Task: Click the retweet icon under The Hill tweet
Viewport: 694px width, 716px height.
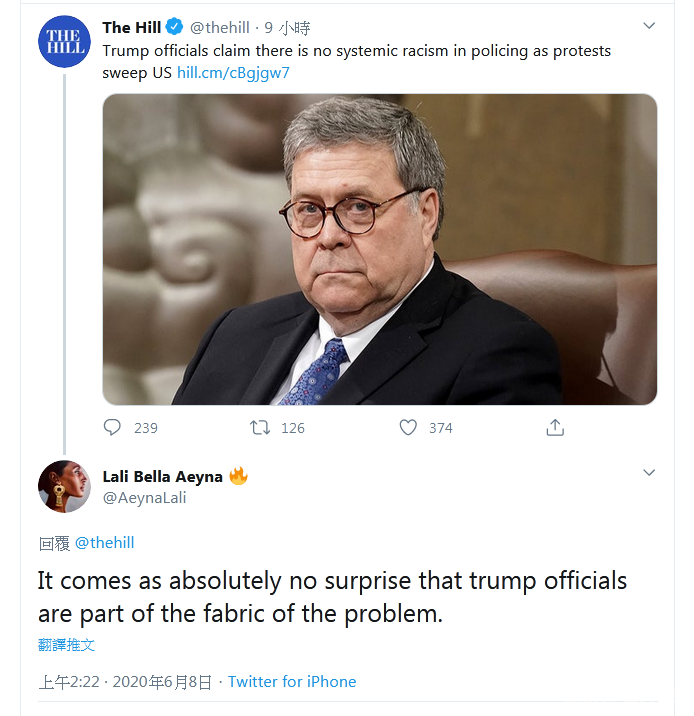Action: click(260, 427)
